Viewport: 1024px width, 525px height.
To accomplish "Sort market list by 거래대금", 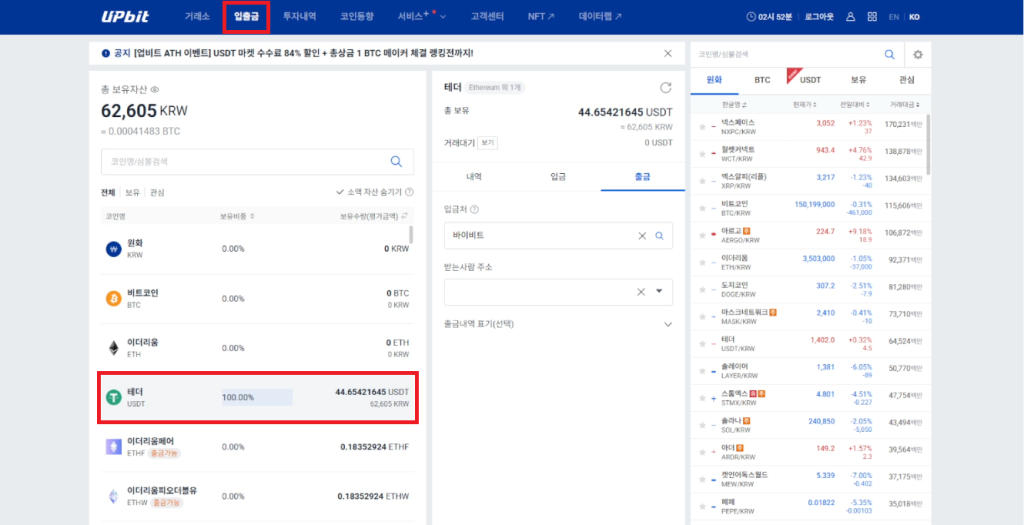I will 904,104.
